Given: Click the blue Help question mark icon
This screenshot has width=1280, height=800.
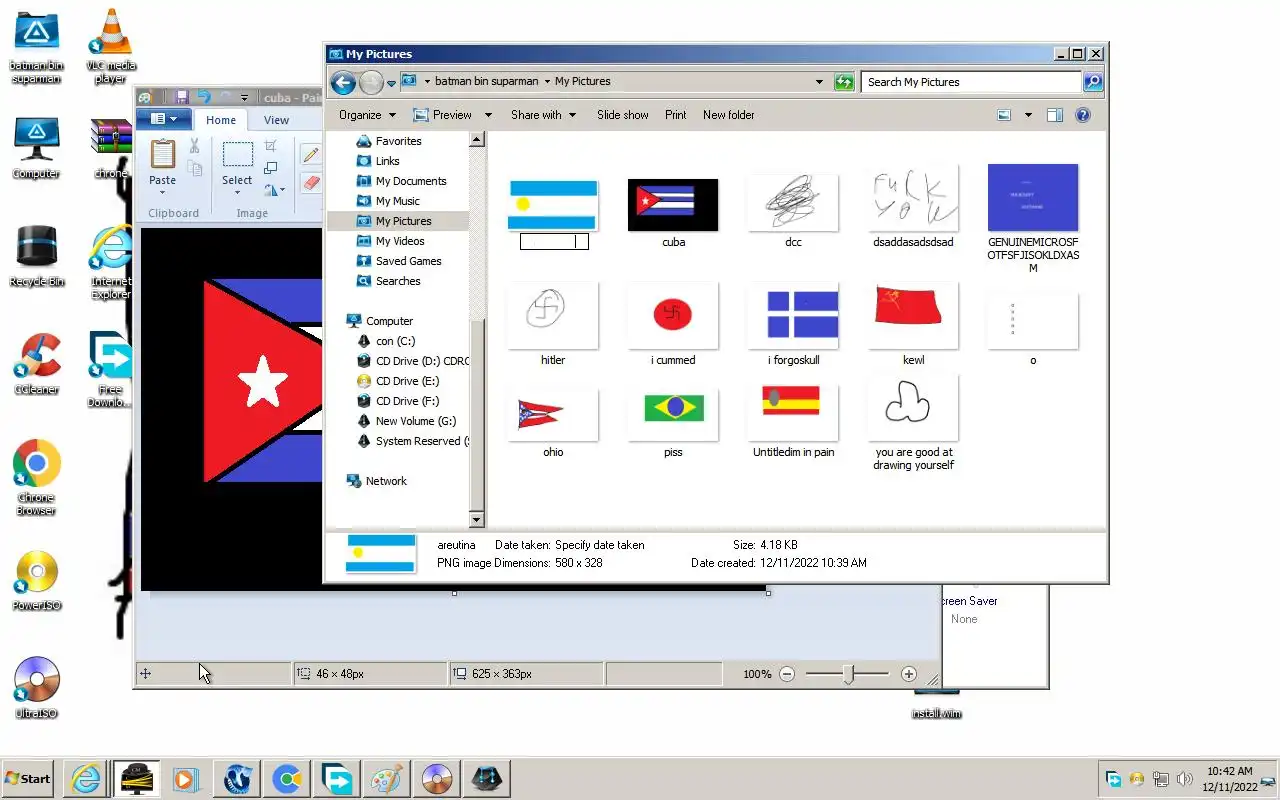Looking at the screenshot, I should 1082,115.
